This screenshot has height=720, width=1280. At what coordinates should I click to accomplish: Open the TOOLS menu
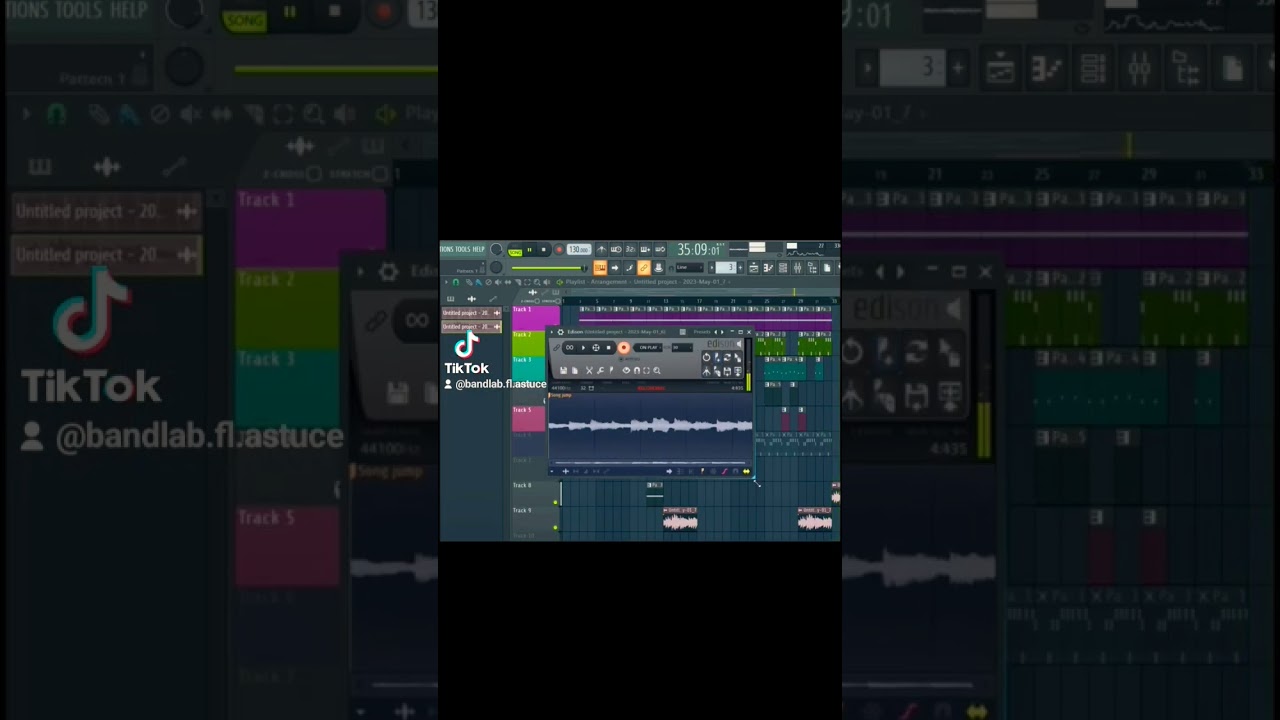(463, 249)
